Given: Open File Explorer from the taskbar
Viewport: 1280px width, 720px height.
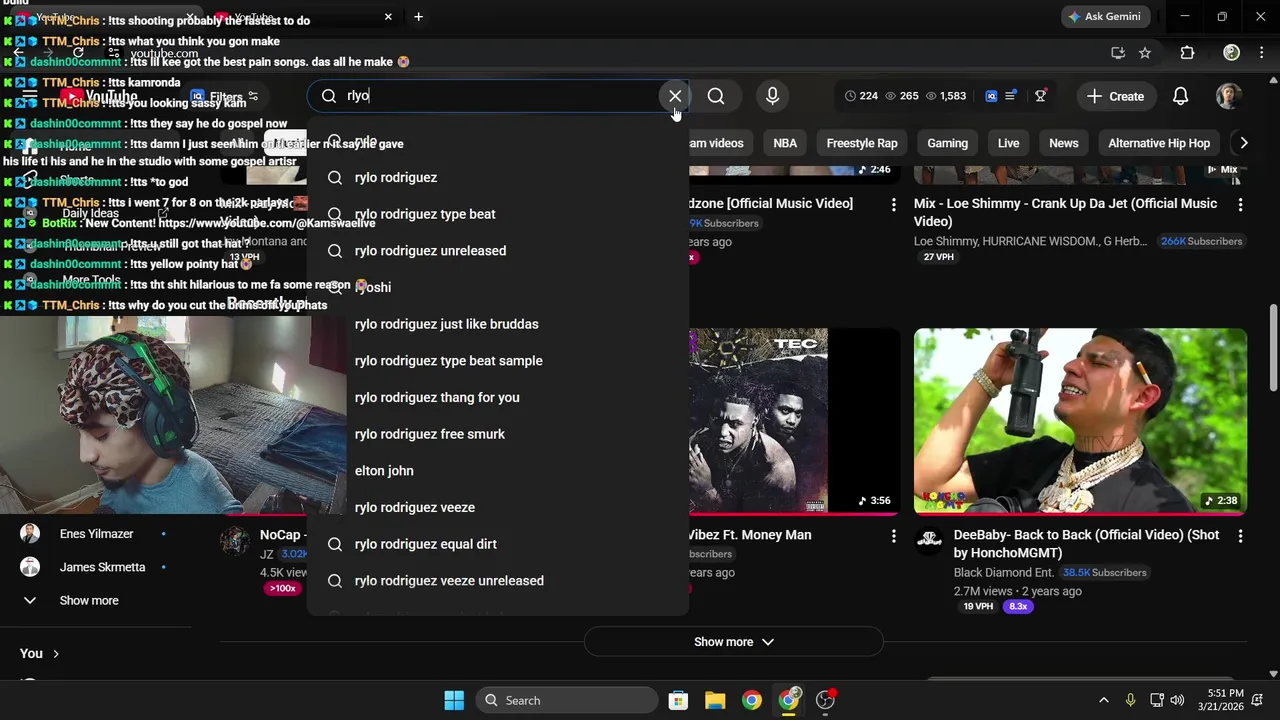Looking at the screenshot, I should (x=715, y=700).
